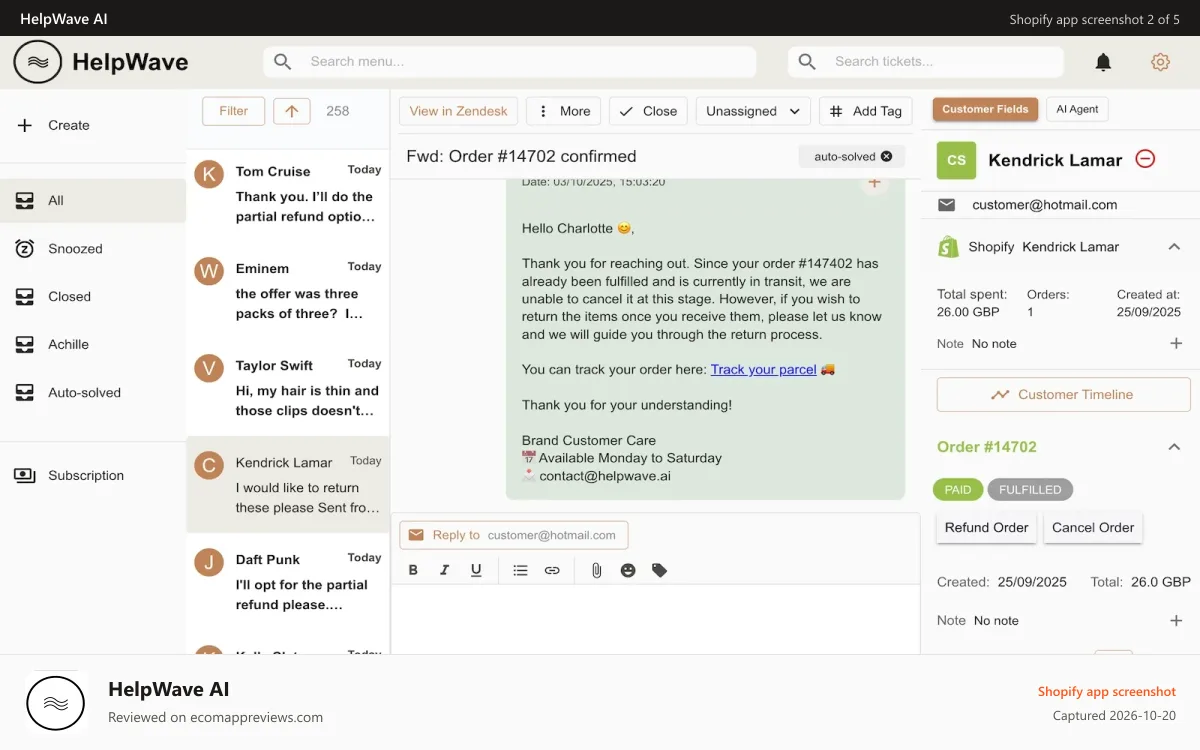Remove the auto-solved tag with x
1200x750 pixels.
(x=886, y=156)
